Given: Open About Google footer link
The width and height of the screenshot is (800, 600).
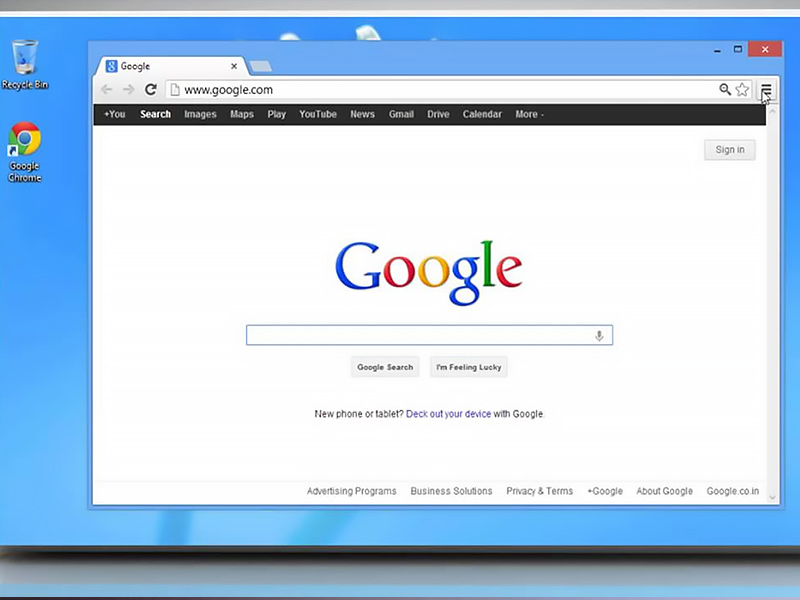Looking at the screenshot, I should 664,491.
